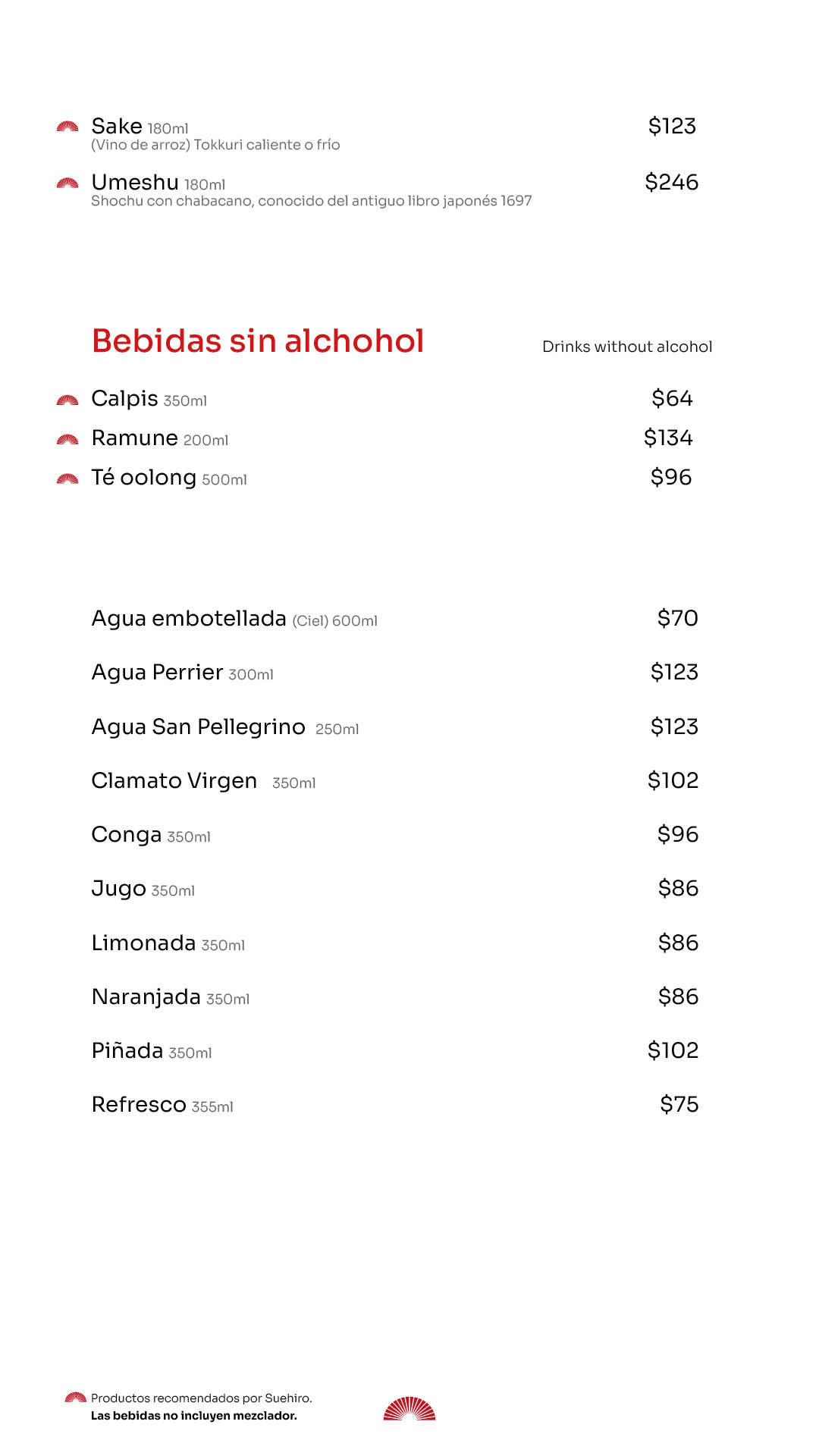Select Clamato Virgen from the list
819x1456 pixels.
[174, 781]
